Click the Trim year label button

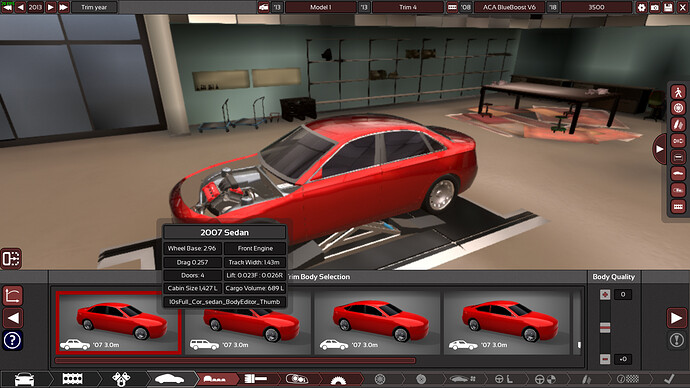coord(94,7)
